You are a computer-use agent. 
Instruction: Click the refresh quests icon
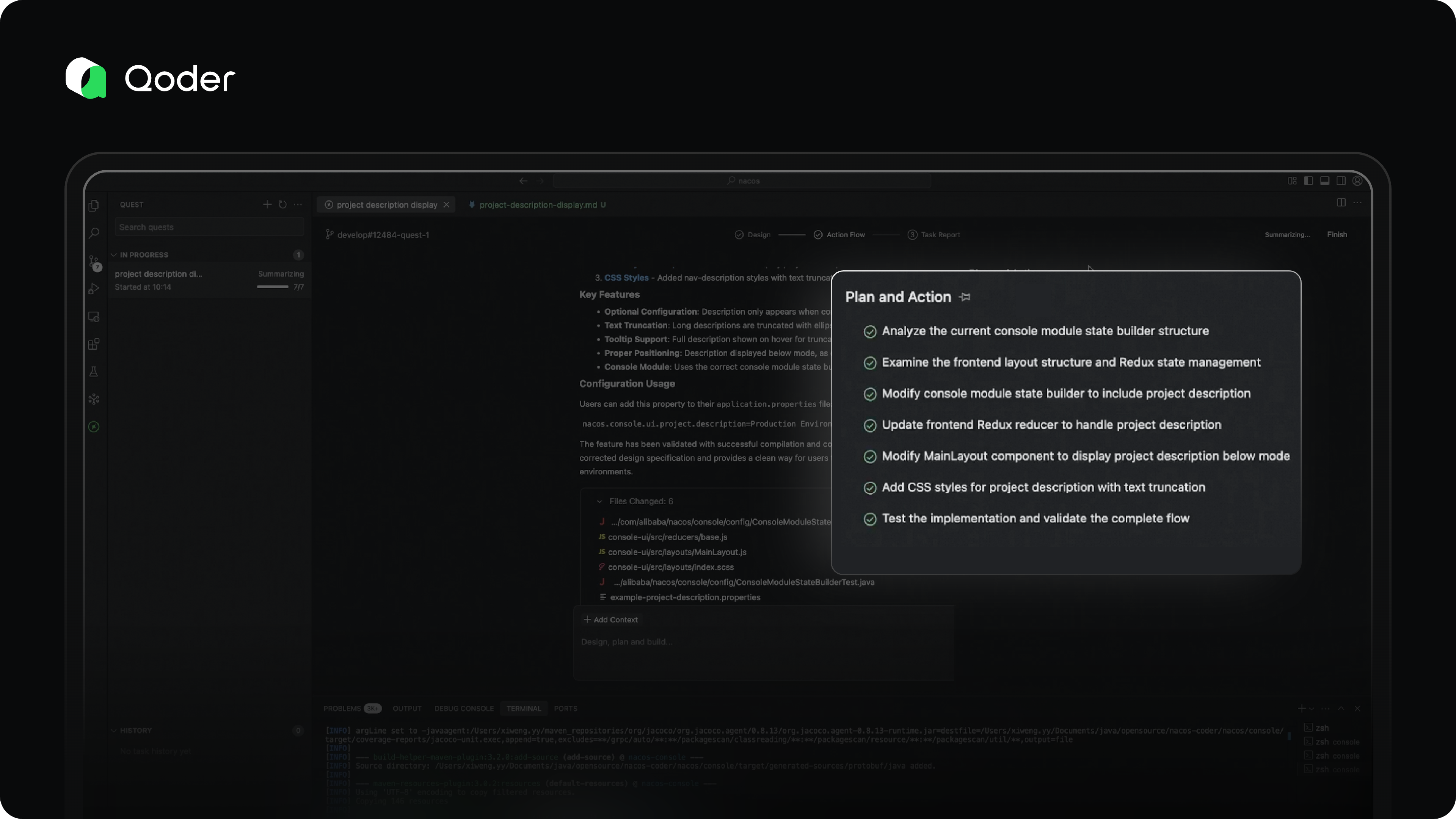point(282,205)
